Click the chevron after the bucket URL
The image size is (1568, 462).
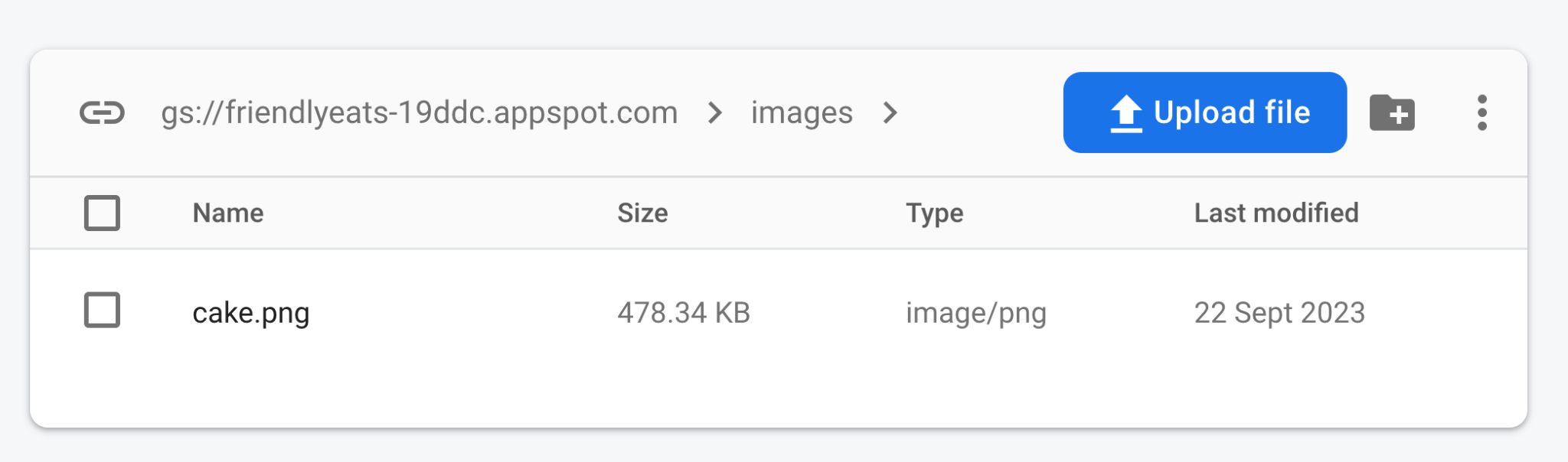[715, 113]
